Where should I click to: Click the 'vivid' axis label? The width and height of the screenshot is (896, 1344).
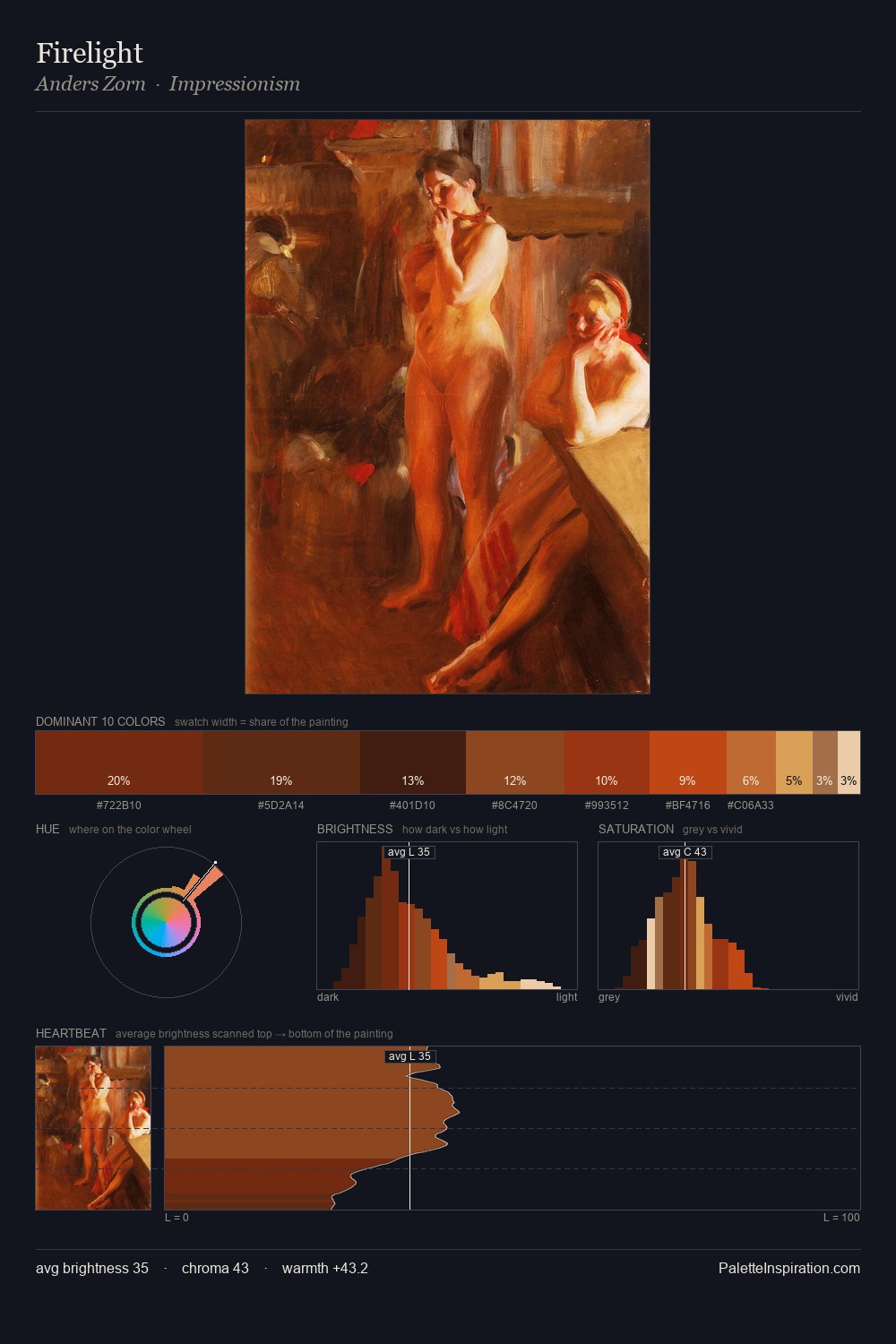[847, 997]
